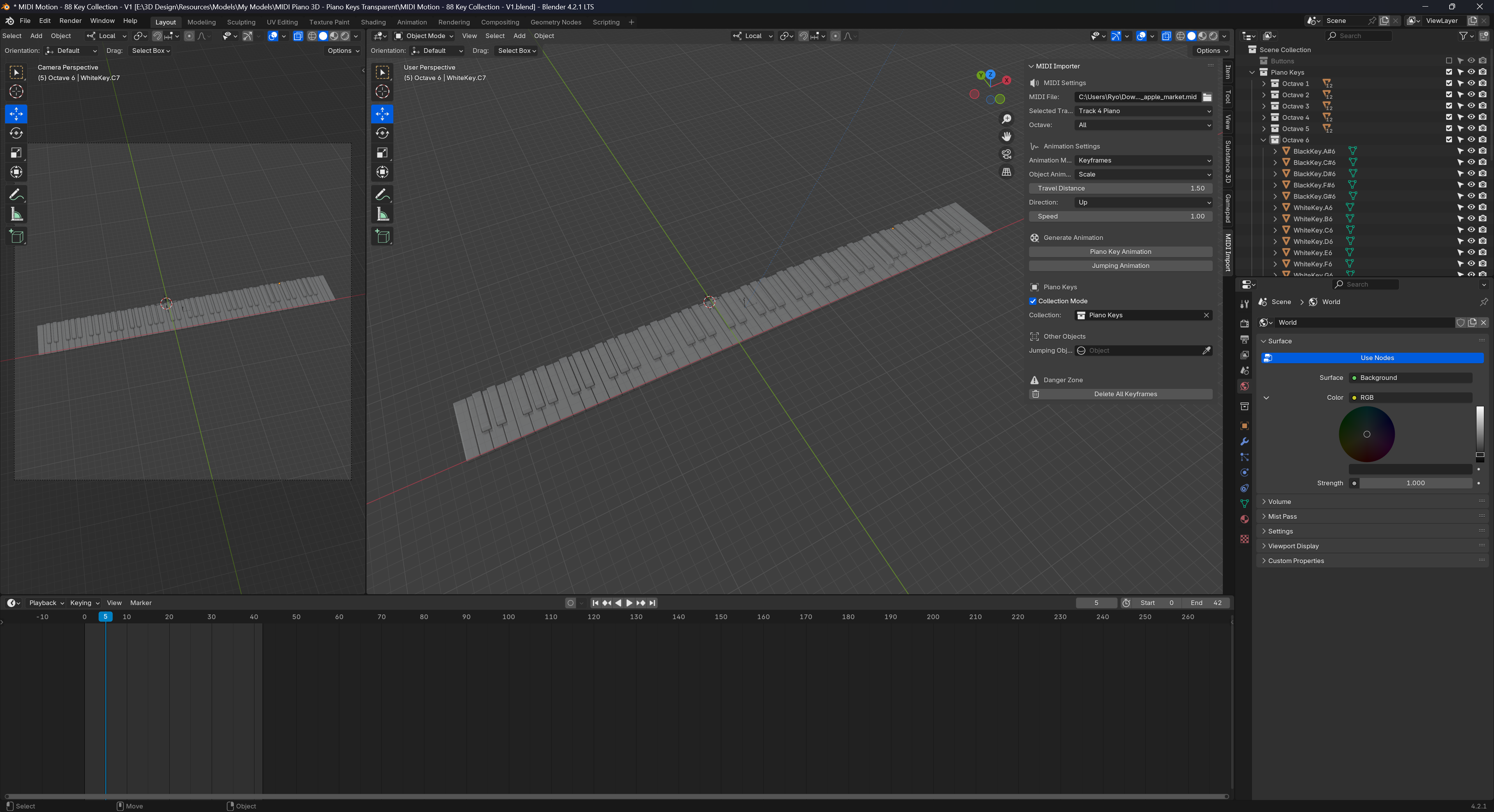Screen dimensions: 1494x812
Task: Click Delete All Keyframes button
Action: tap(1120, 394)
